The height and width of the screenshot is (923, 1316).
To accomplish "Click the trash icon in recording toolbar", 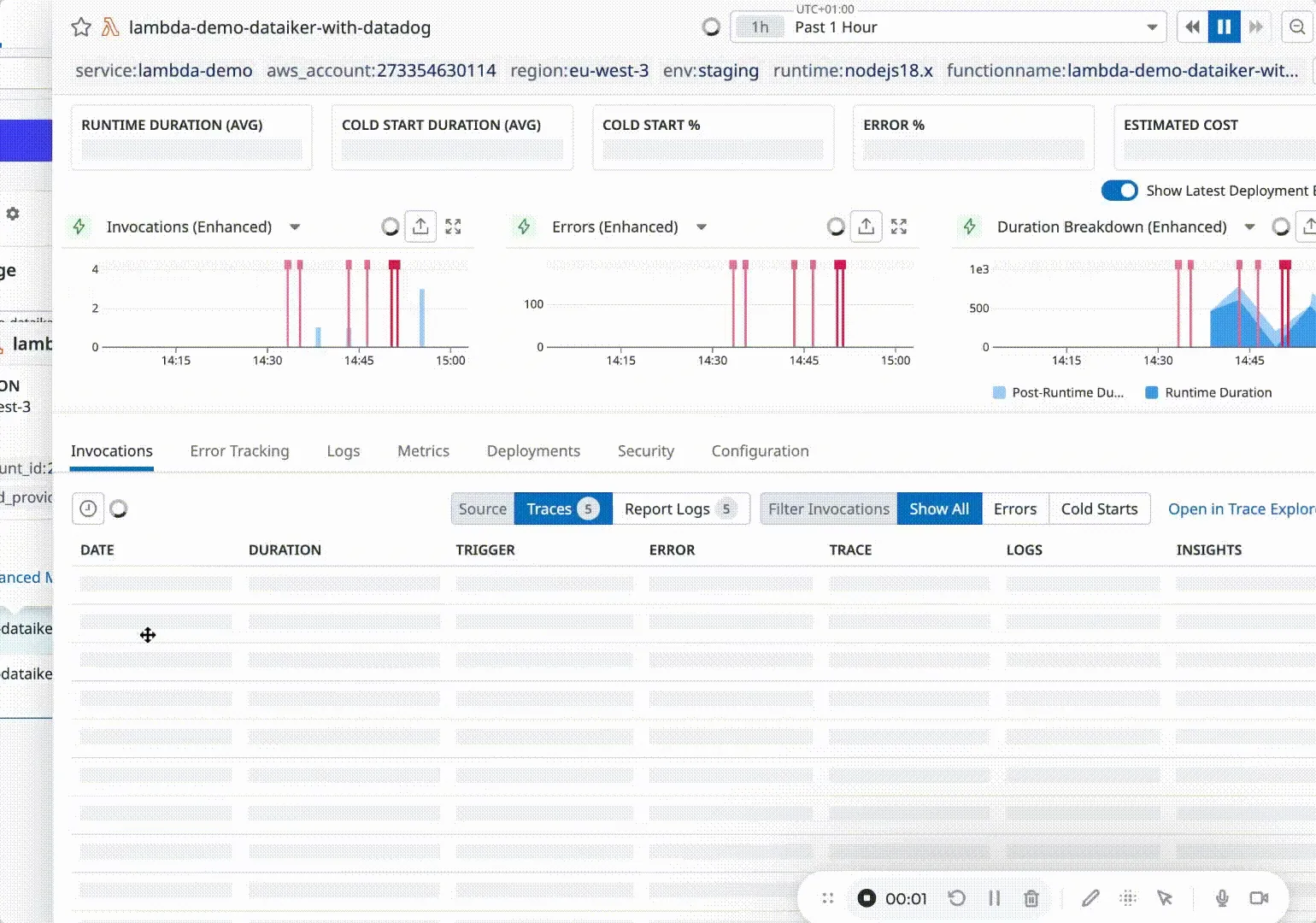I will pyautogui.click(x=1031, y=898).
